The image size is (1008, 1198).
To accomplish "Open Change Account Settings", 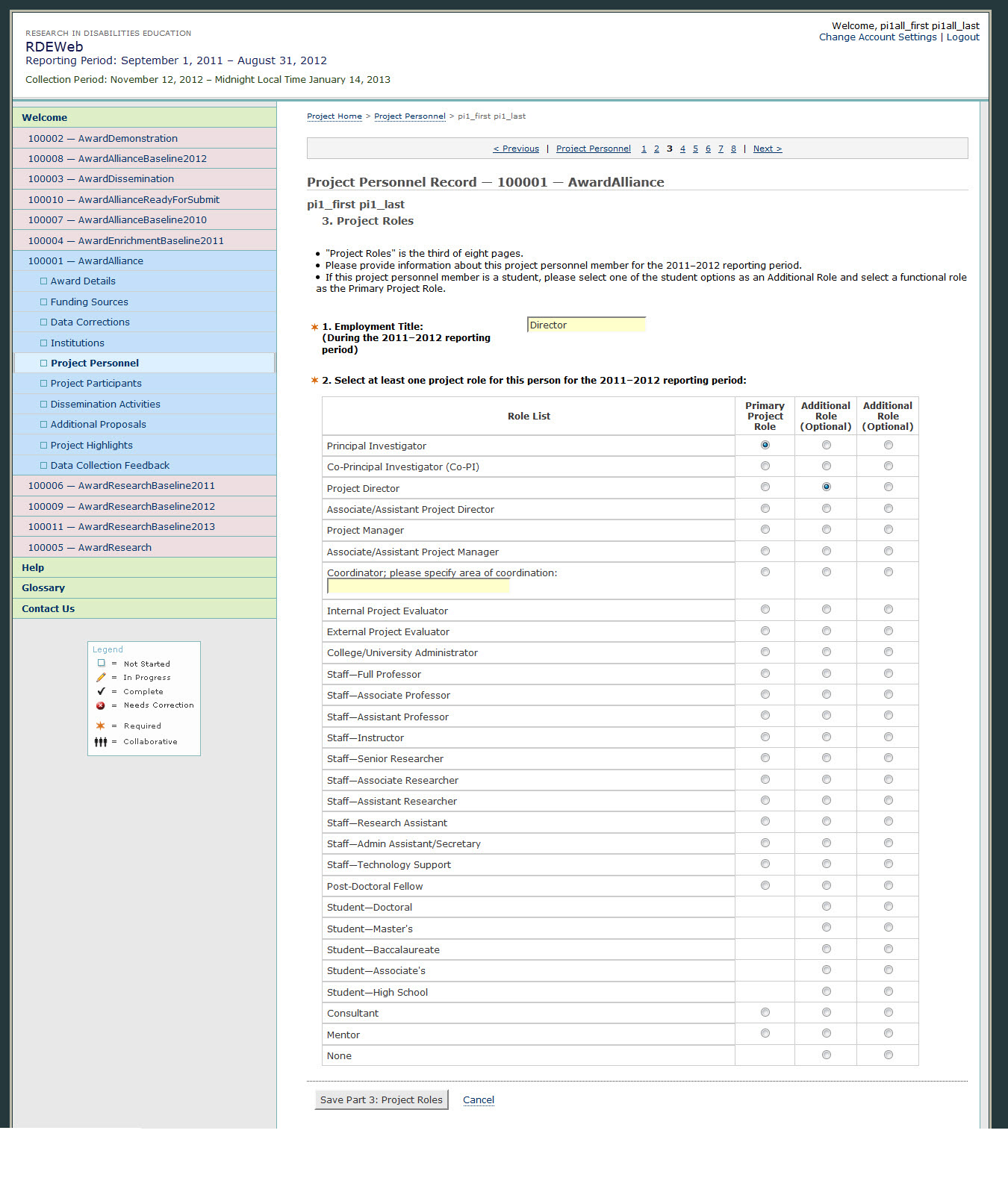I will (x=877, y=37).
